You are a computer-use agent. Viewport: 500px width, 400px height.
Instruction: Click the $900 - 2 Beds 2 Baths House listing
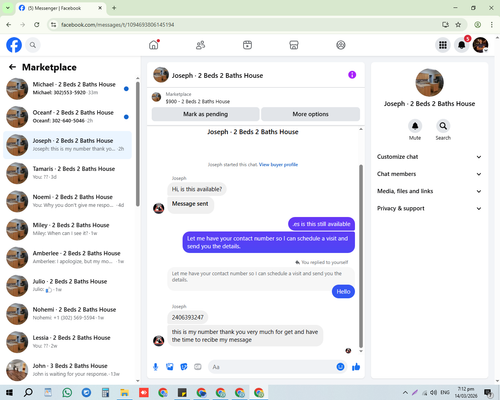click(x=198, y=101)
